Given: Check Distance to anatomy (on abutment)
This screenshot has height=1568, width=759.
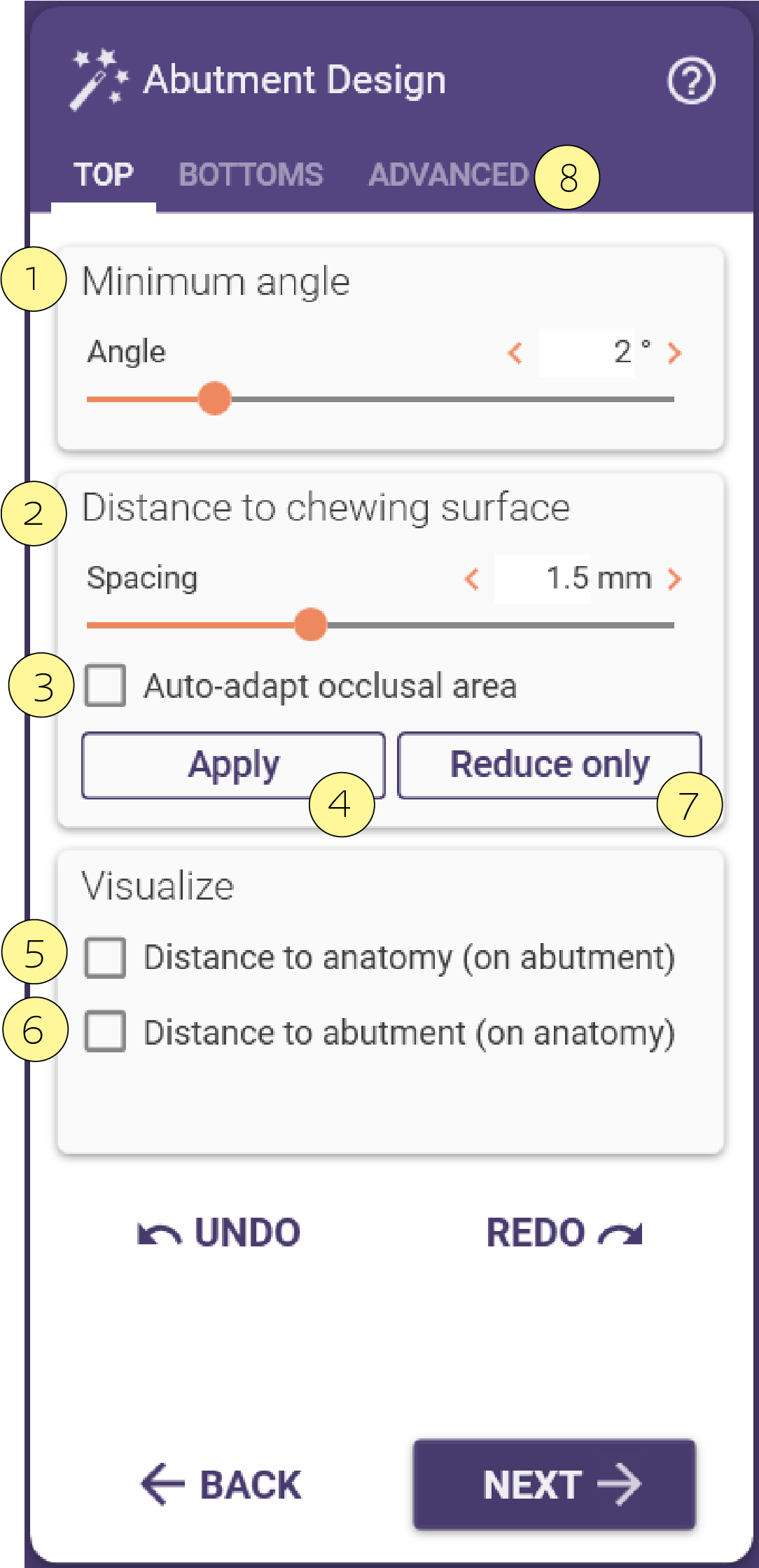Looking at the screenshot, I should 105,957.
